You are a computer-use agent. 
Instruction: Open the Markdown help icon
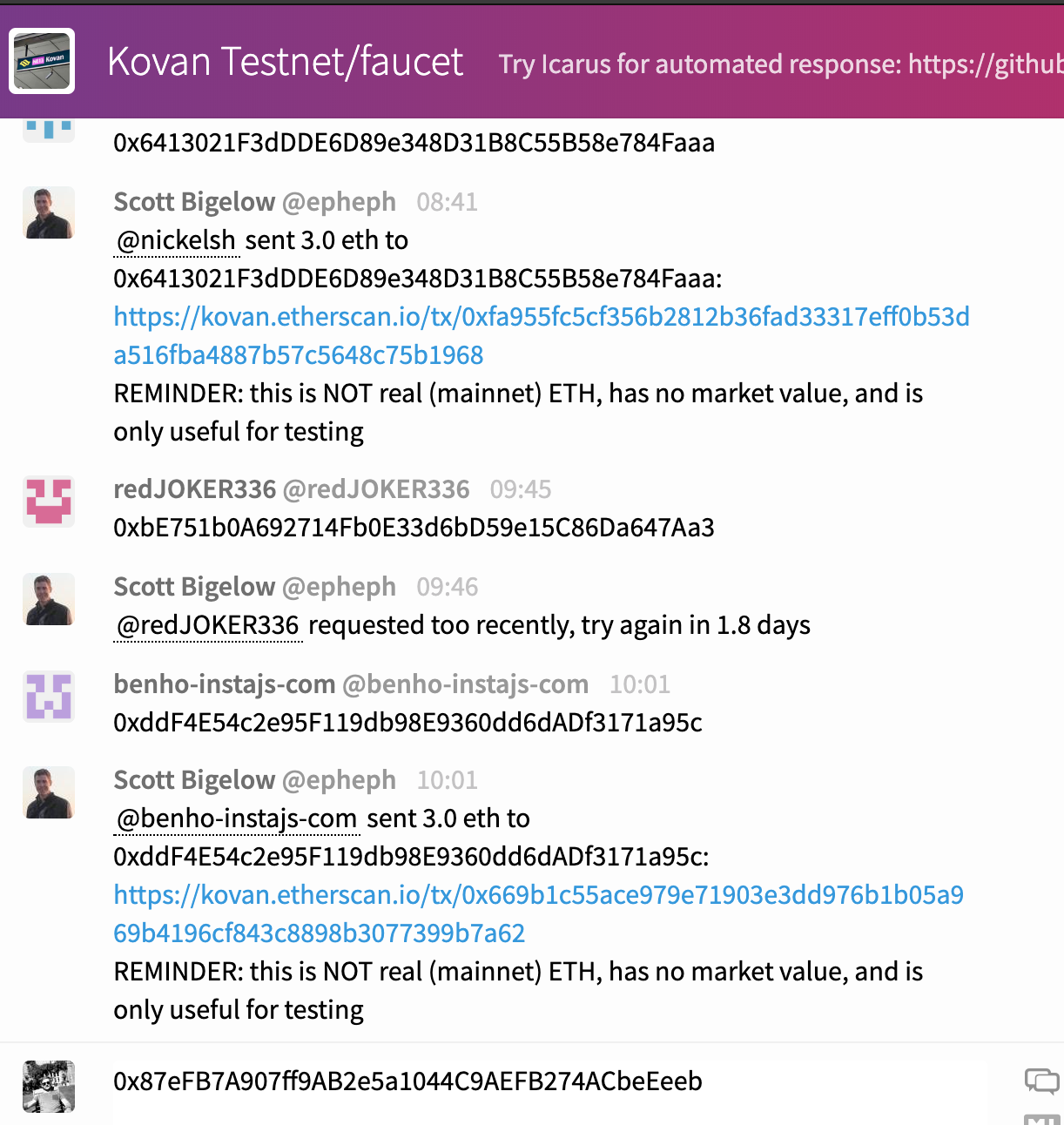(1041, 1119)
